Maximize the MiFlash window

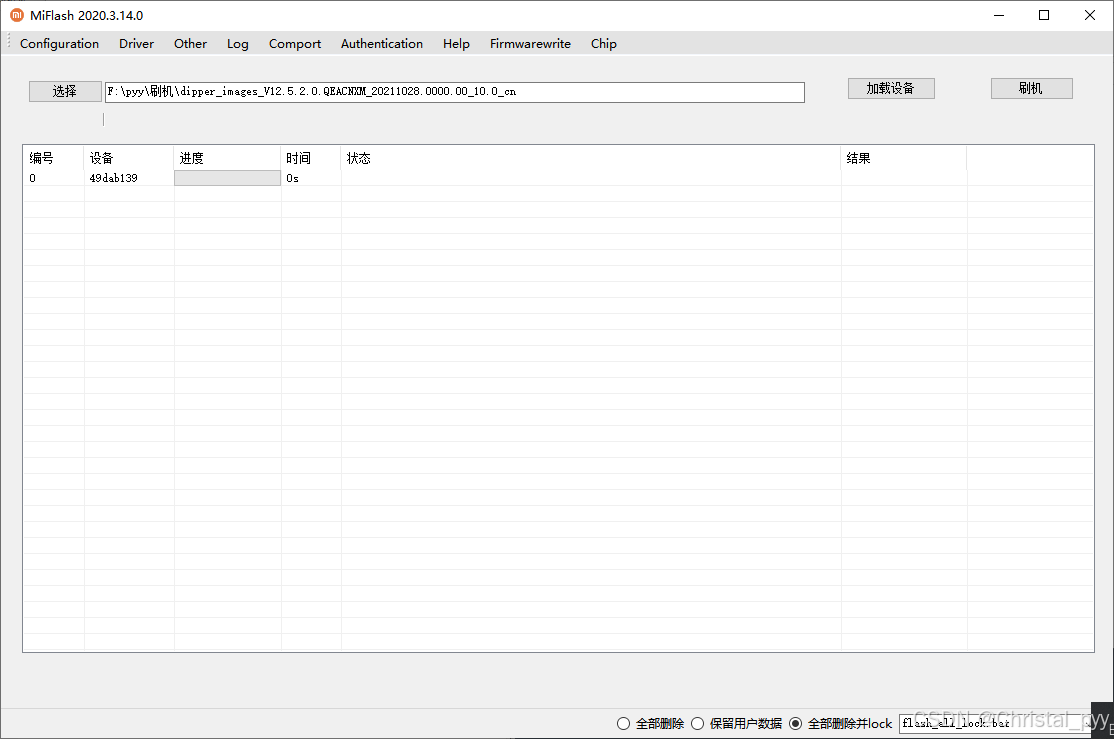pos(1044,15)
